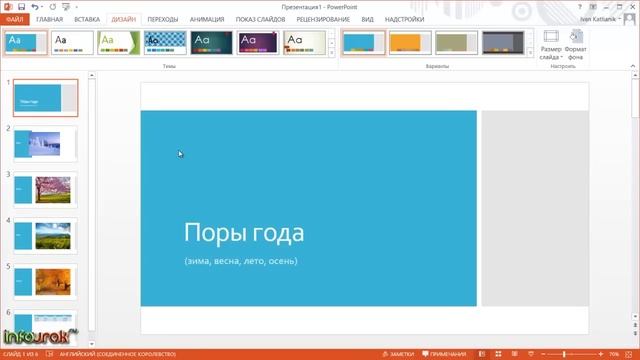The image size is (640, 360).
Task: Switch to the АНИМАЦИЯ tab
Action: point(207,19)
